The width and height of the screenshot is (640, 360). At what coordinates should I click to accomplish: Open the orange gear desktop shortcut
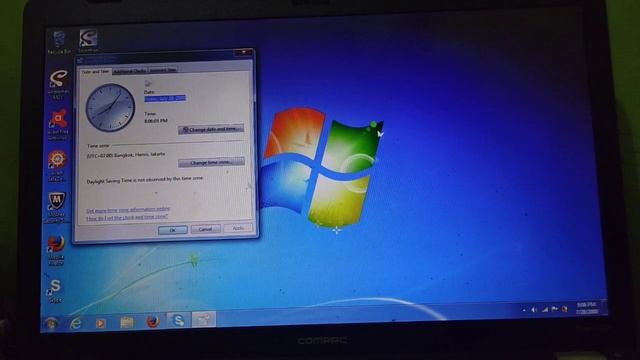point(58,165)
